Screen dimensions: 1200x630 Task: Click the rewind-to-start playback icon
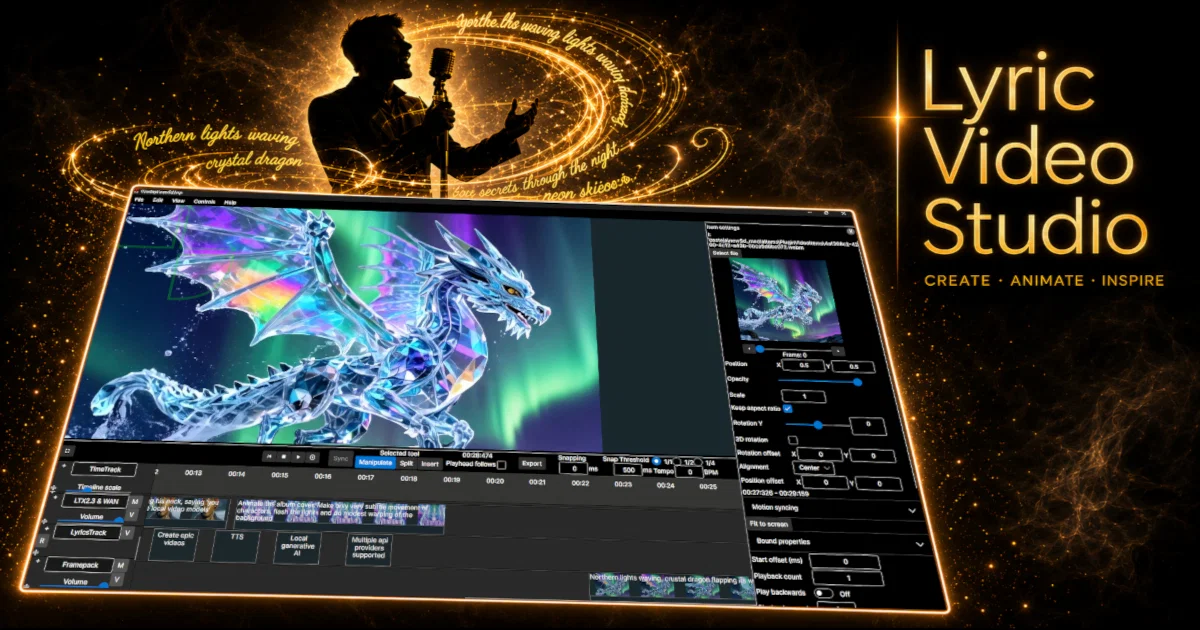(x=269, y=457)
